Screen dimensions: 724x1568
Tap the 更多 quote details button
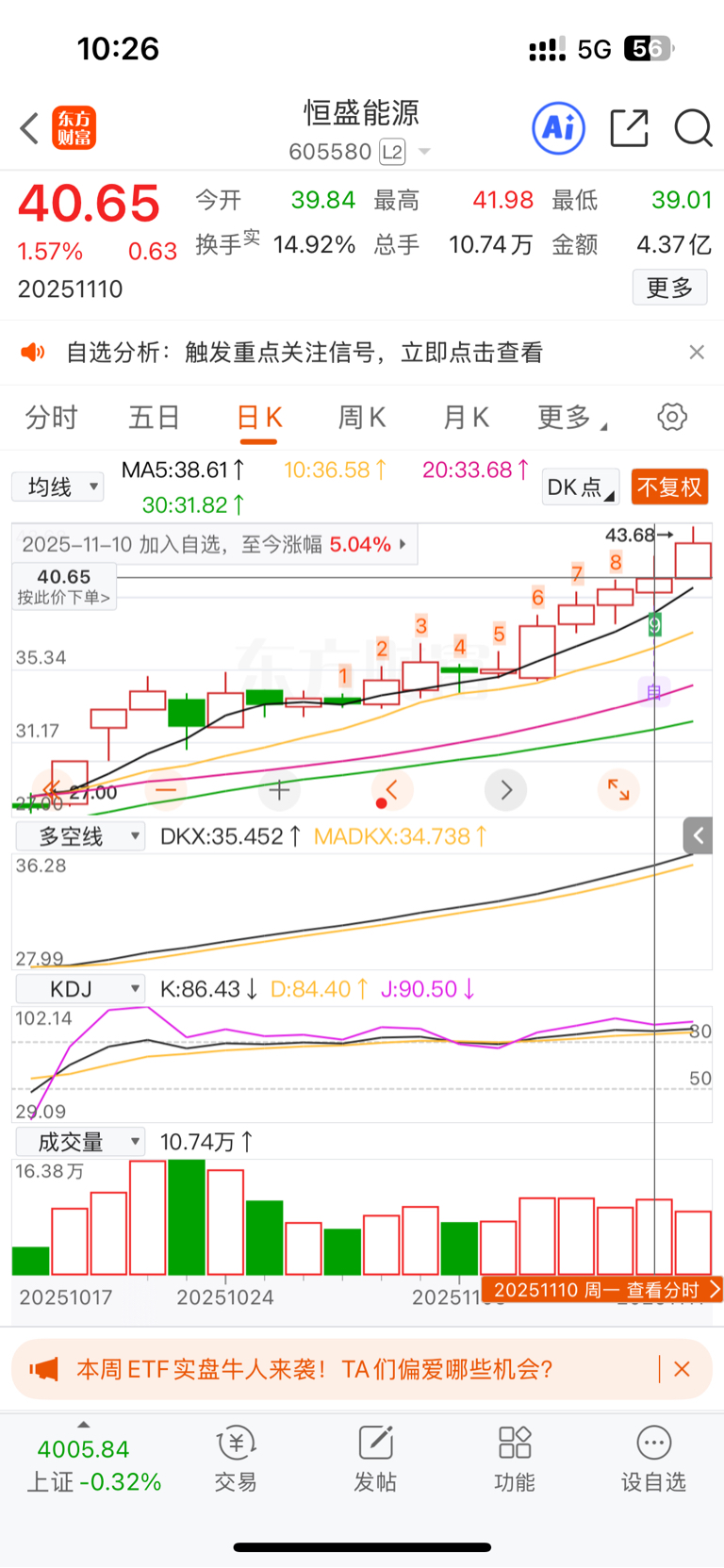tap(670, 288)
